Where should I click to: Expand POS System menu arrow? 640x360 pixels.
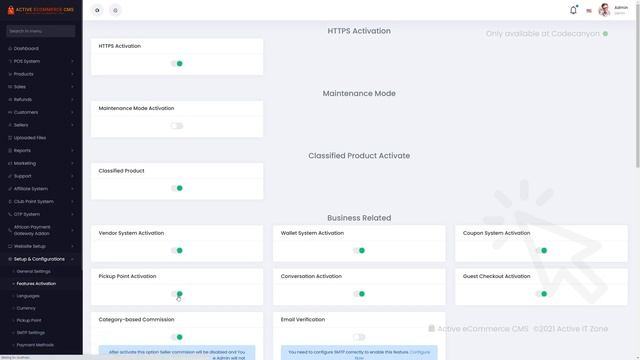tap(72, 61)
